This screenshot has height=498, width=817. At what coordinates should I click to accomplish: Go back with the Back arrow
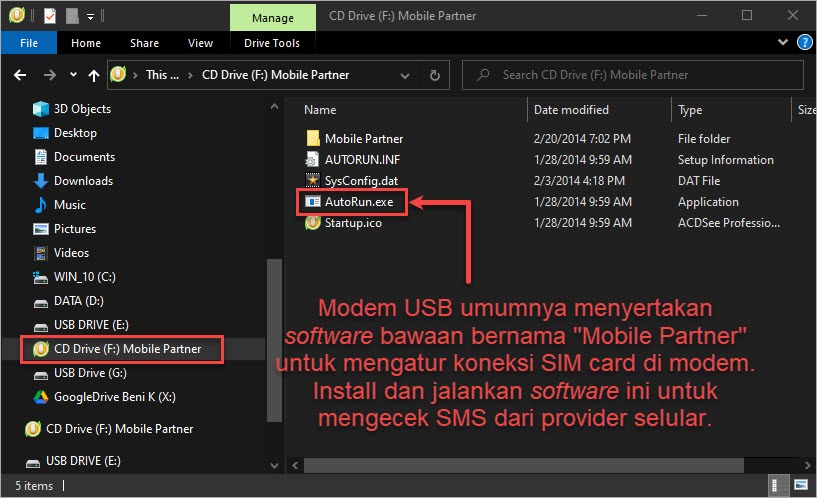20,76
